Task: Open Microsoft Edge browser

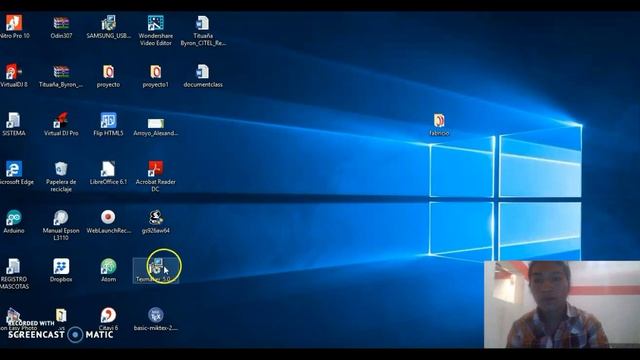Action: (x=14, y=169)
